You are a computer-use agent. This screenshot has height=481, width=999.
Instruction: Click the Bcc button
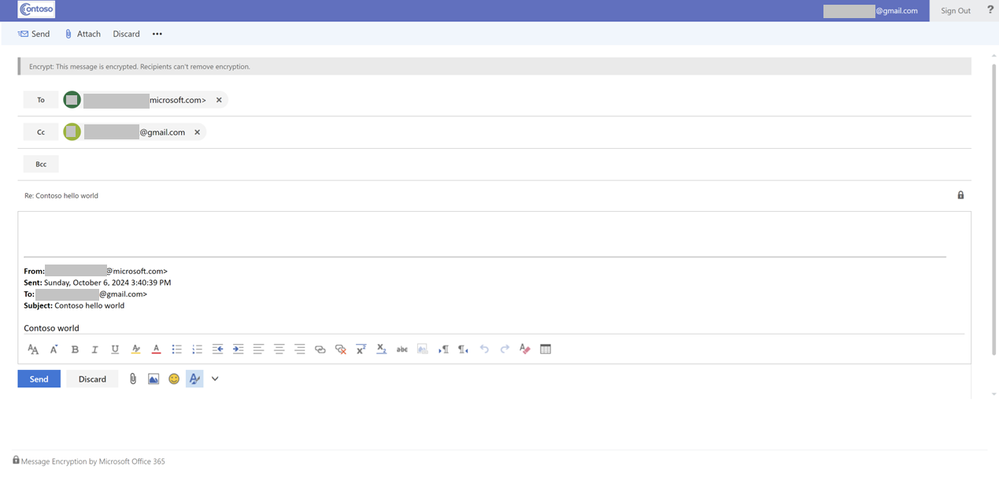(41, 164)
